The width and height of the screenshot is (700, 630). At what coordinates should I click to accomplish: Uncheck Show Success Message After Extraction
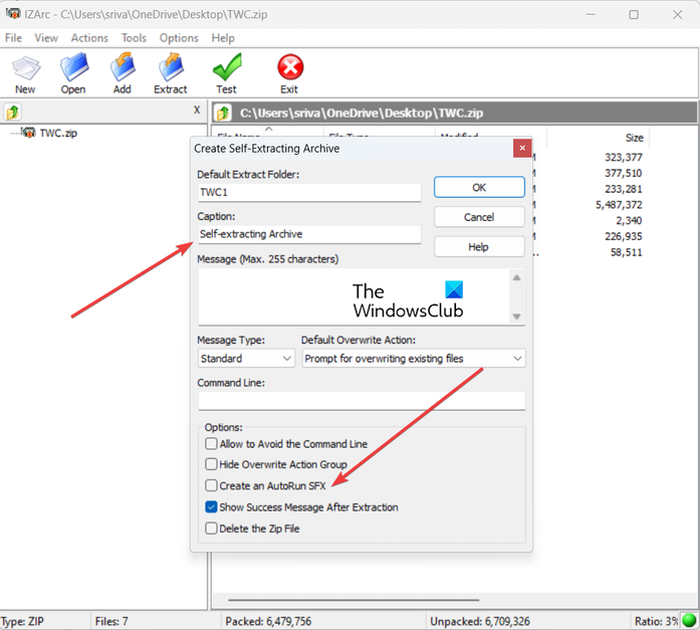(211, 507)
